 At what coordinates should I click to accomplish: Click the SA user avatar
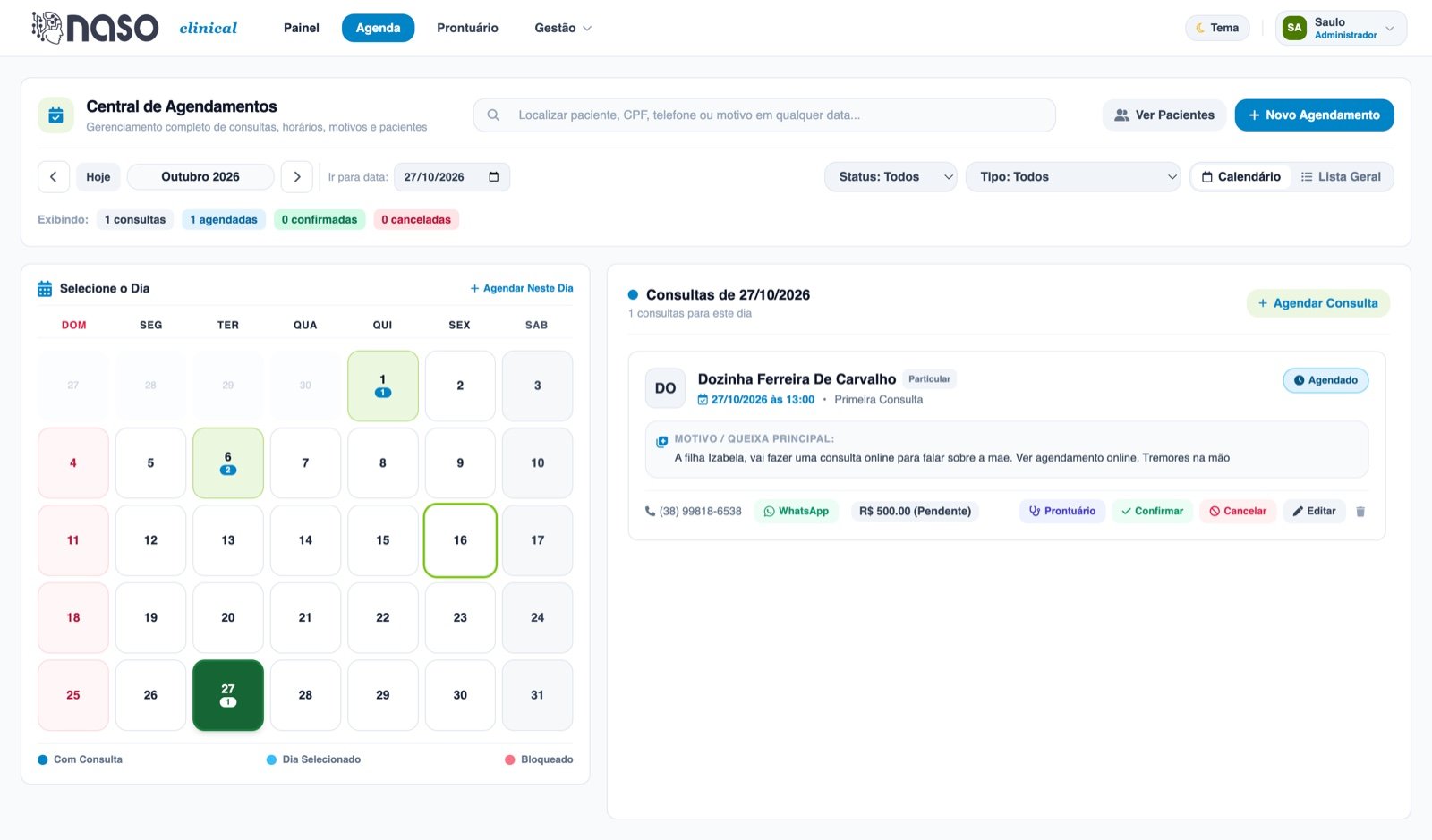click(x=1294, y=28)
